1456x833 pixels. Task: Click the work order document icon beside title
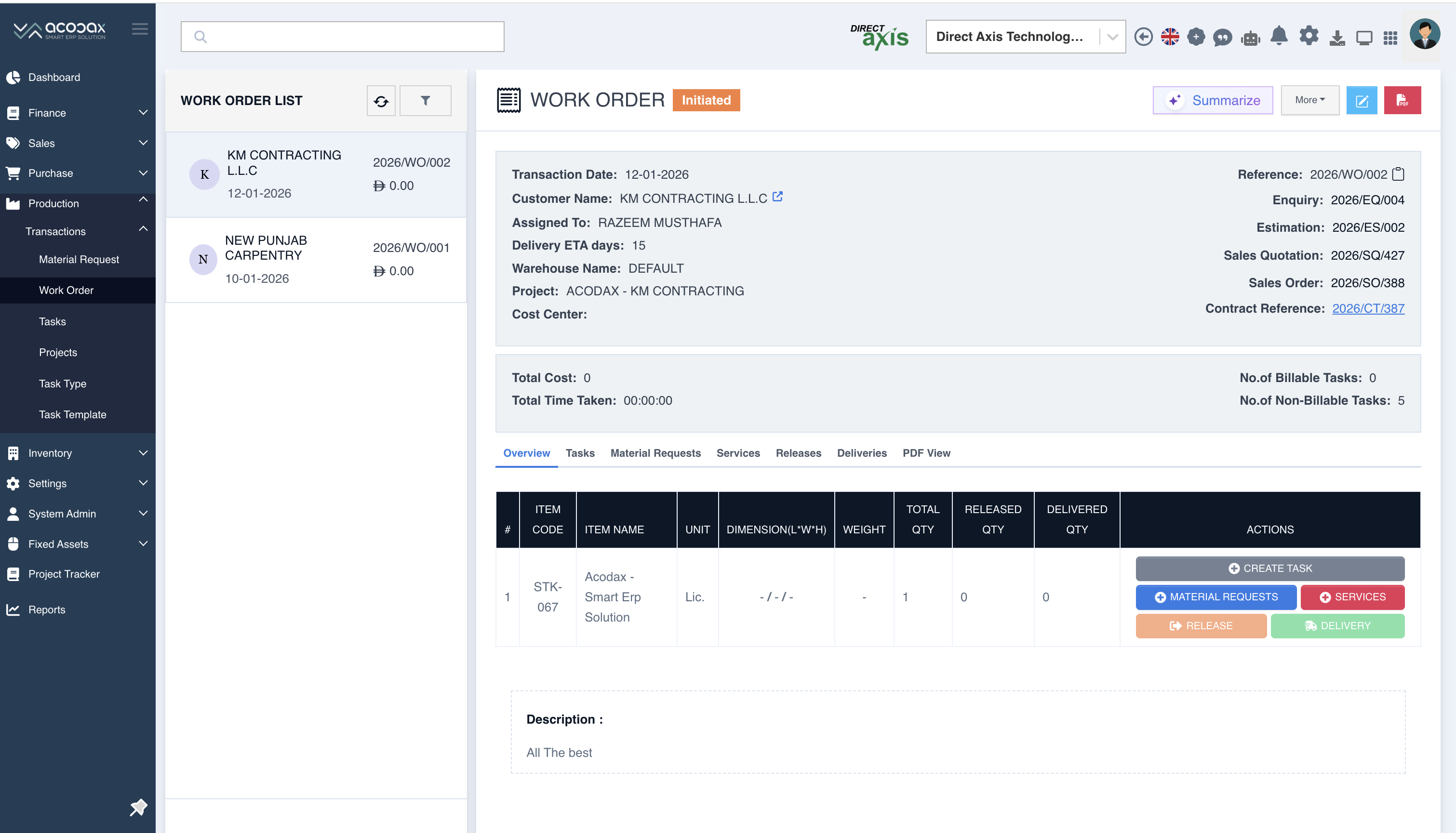508,100
